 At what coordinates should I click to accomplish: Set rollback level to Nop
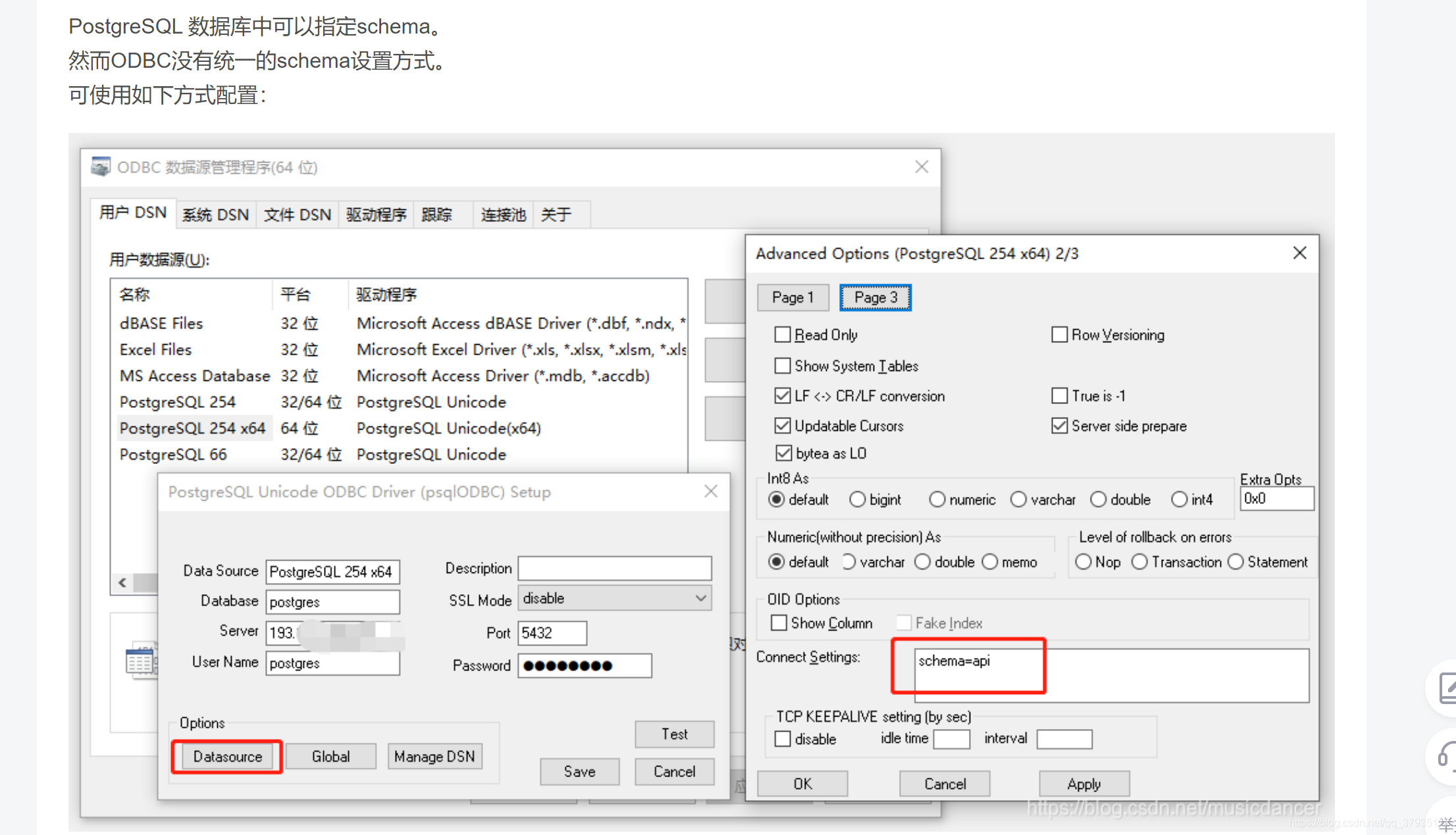pos(1083,562)
